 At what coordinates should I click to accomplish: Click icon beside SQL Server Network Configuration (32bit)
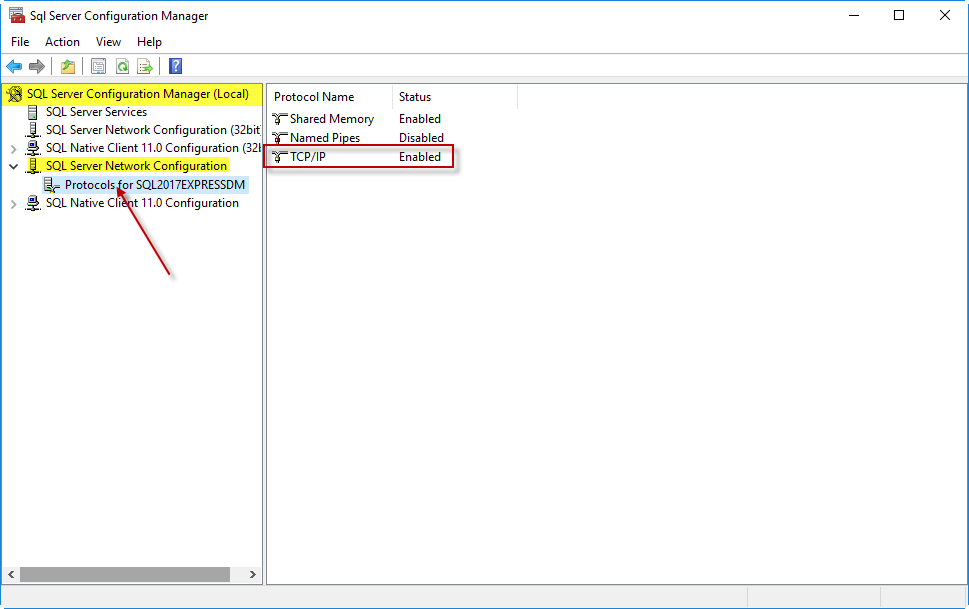(x=33, y=130)
